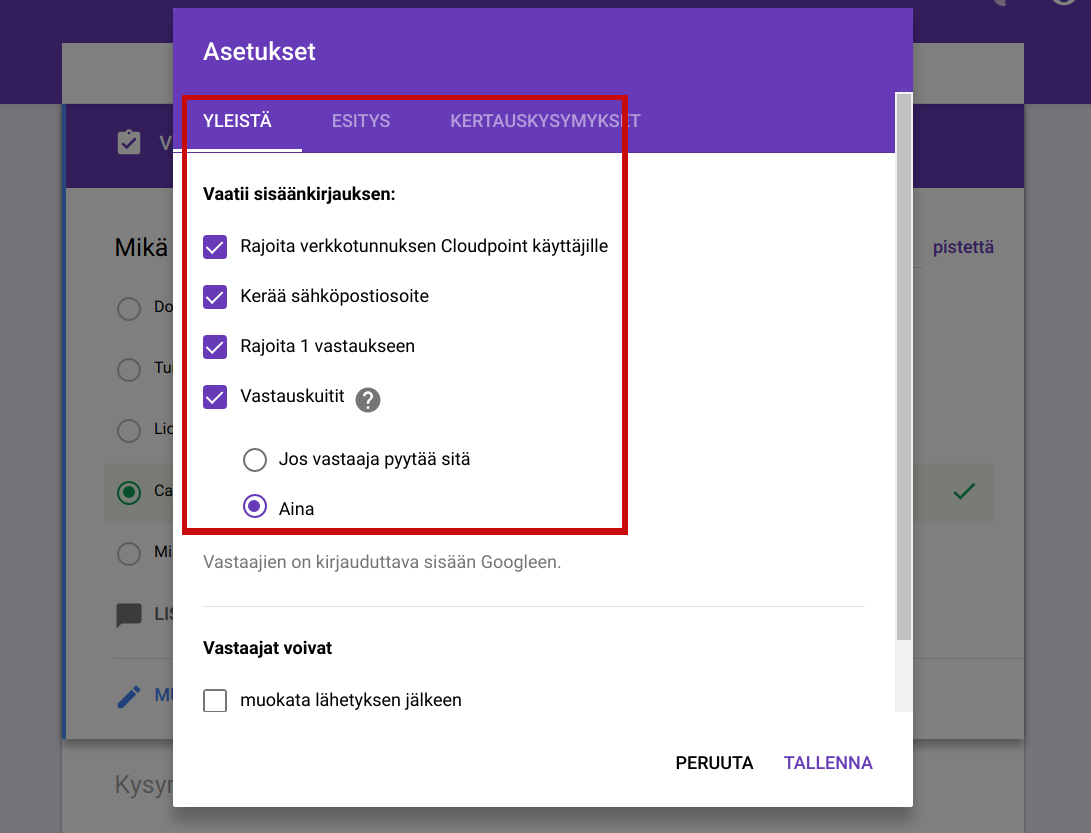1091x833 pixels.
Task: Save settings with Tallenna button
Action: point(828,763)
